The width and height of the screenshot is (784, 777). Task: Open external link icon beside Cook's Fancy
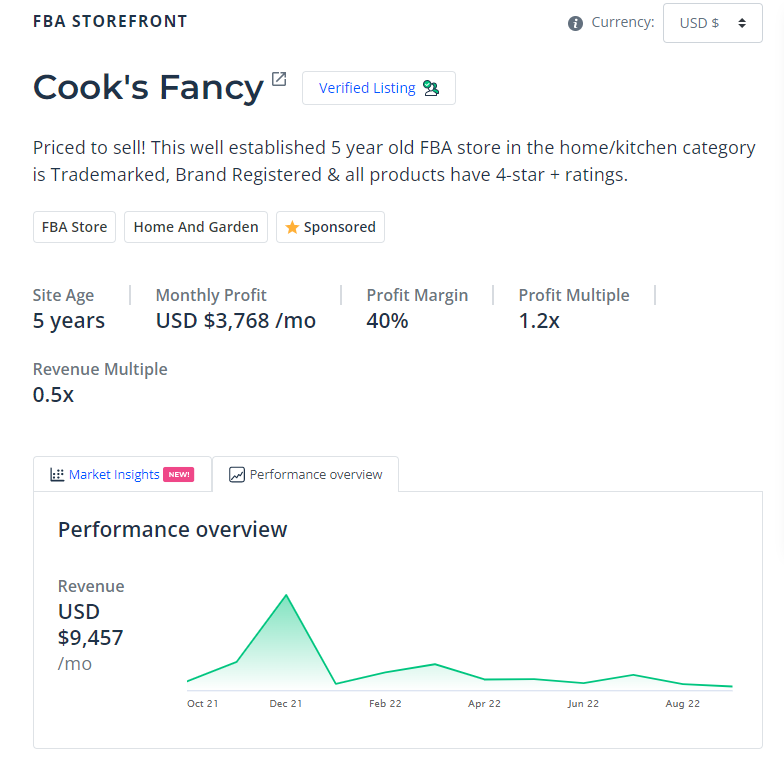[279, 79]
